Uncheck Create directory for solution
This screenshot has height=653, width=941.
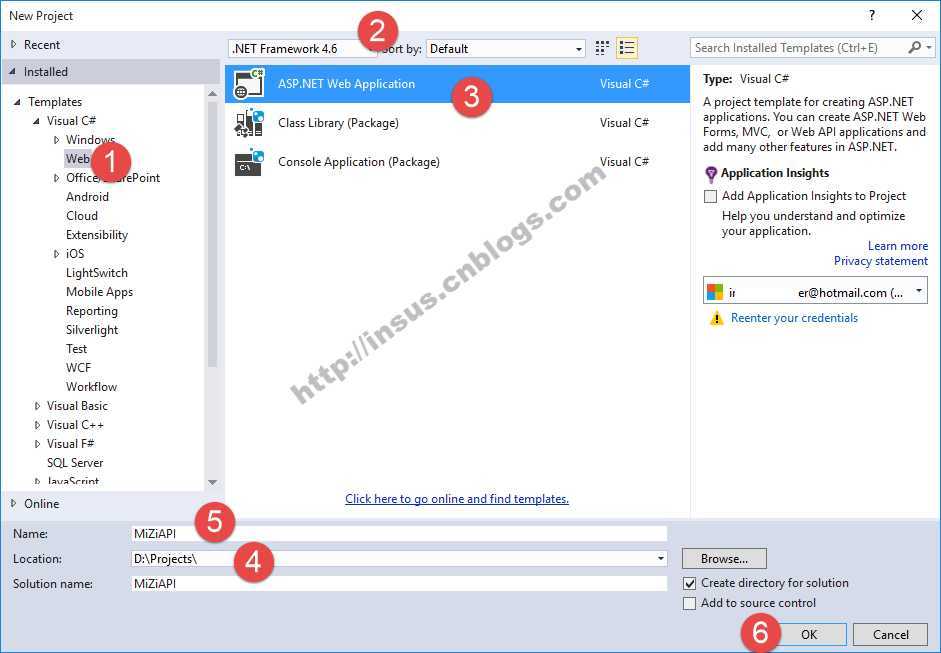coord(690,583)
